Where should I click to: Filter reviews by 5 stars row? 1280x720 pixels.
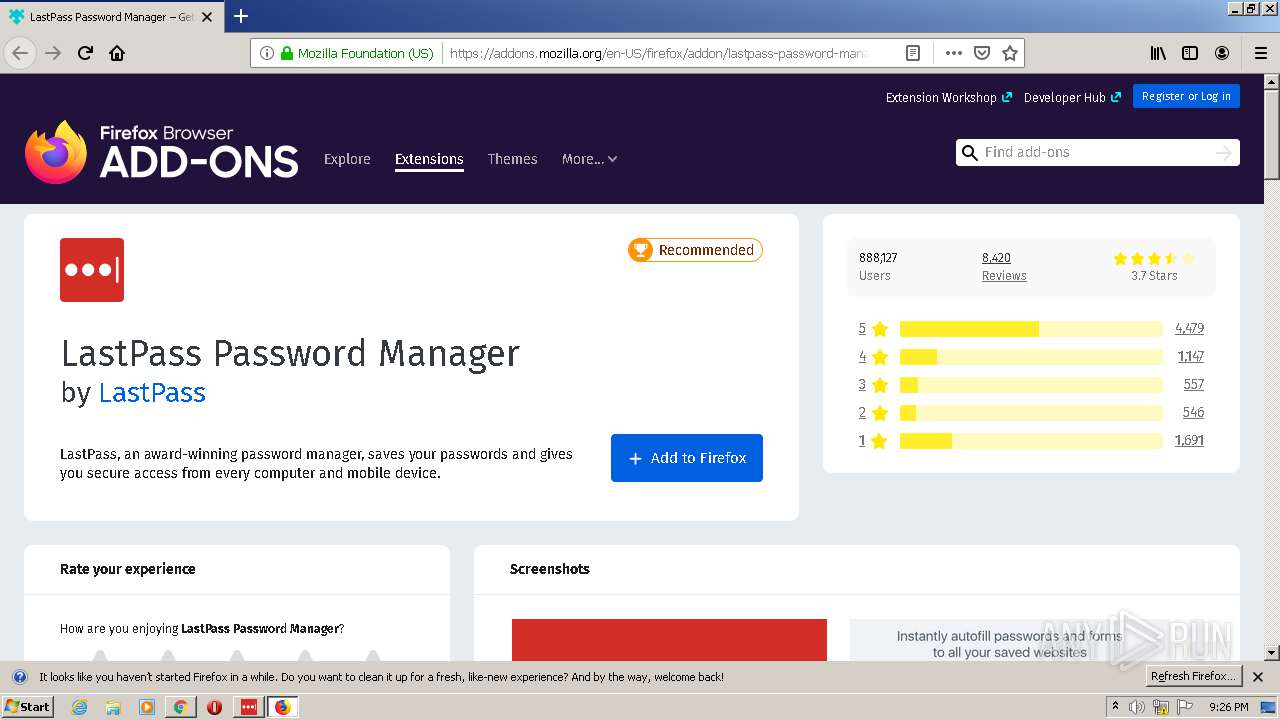click(x=1031, y=328)
